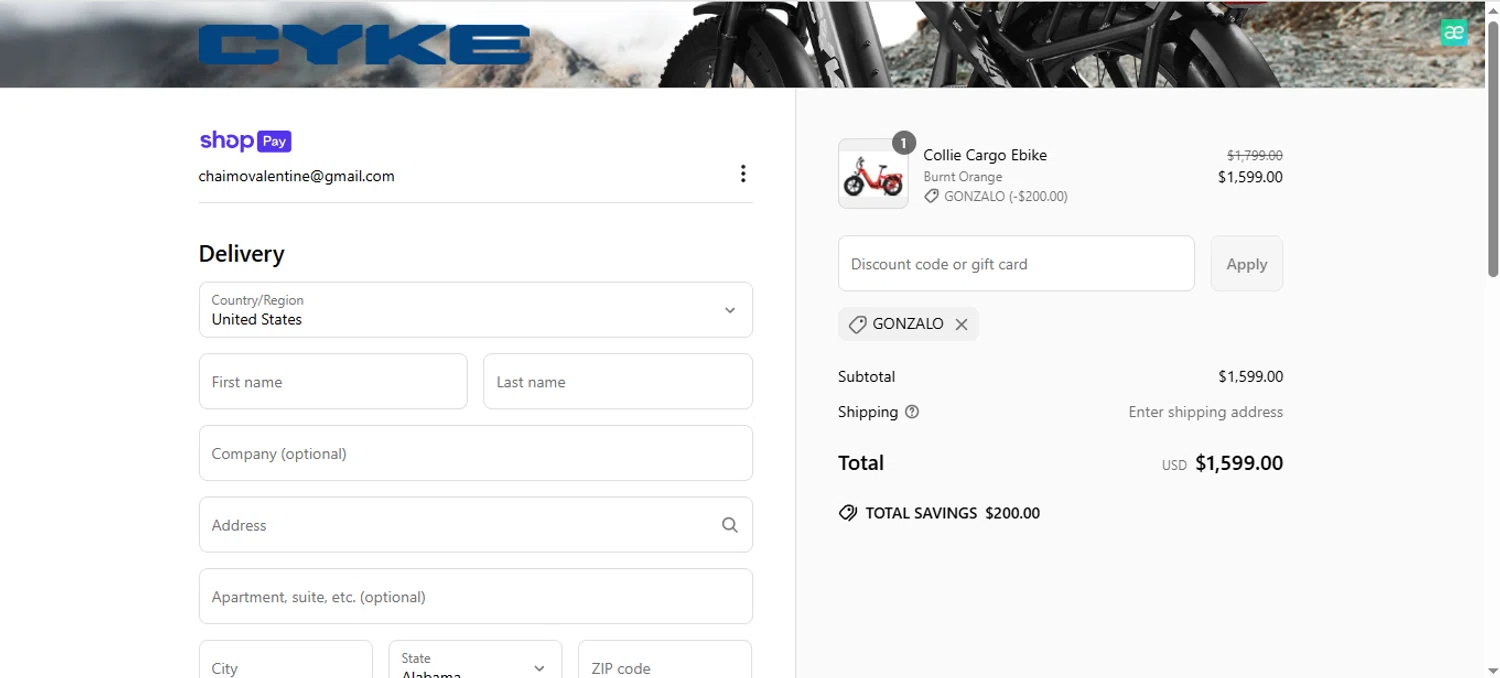The height and width of the screenshot is (678, 1500).
Task: Click the TOTAL SAVINGS $200.00 text
Action: (952, 513)
